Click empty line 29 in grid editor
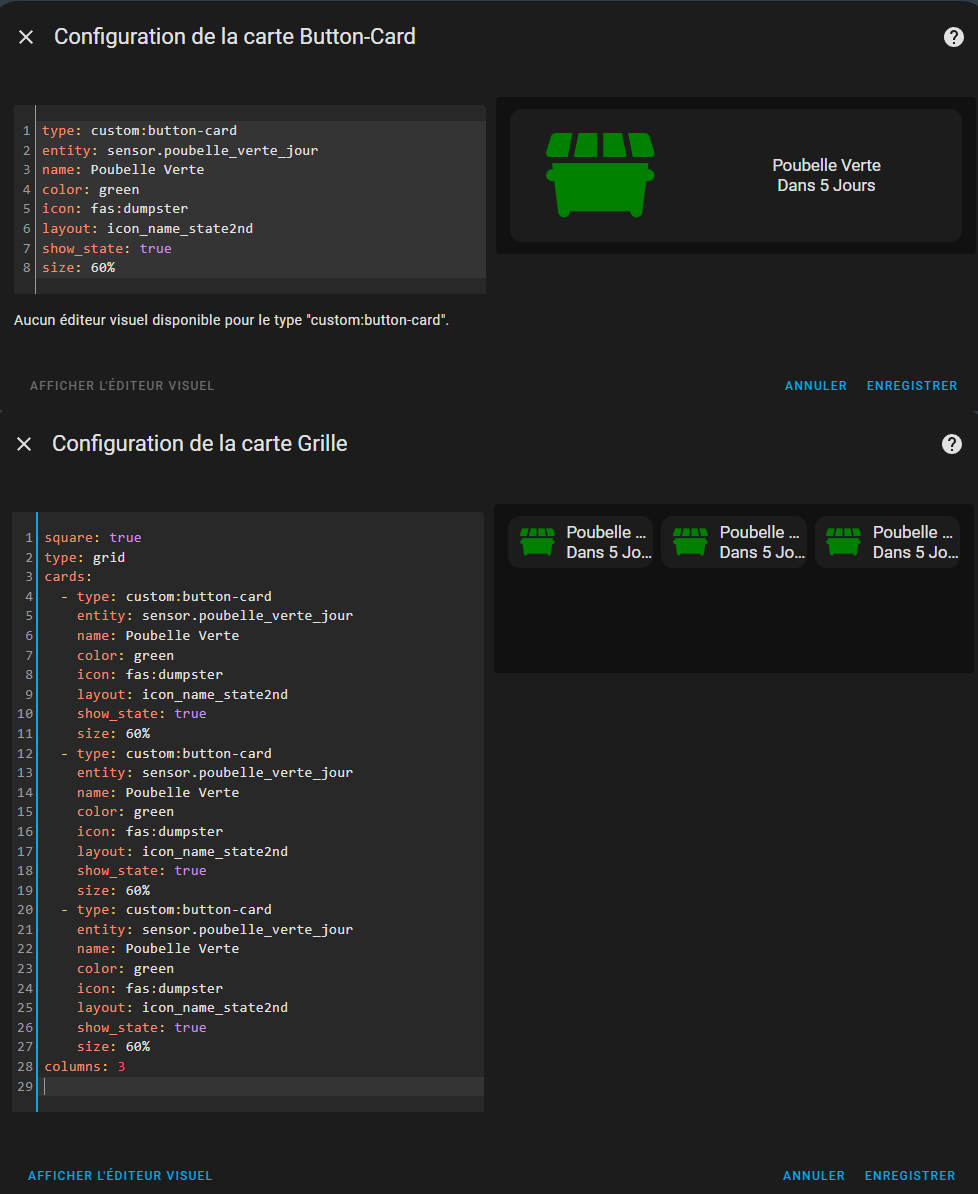 (259, 1087)
